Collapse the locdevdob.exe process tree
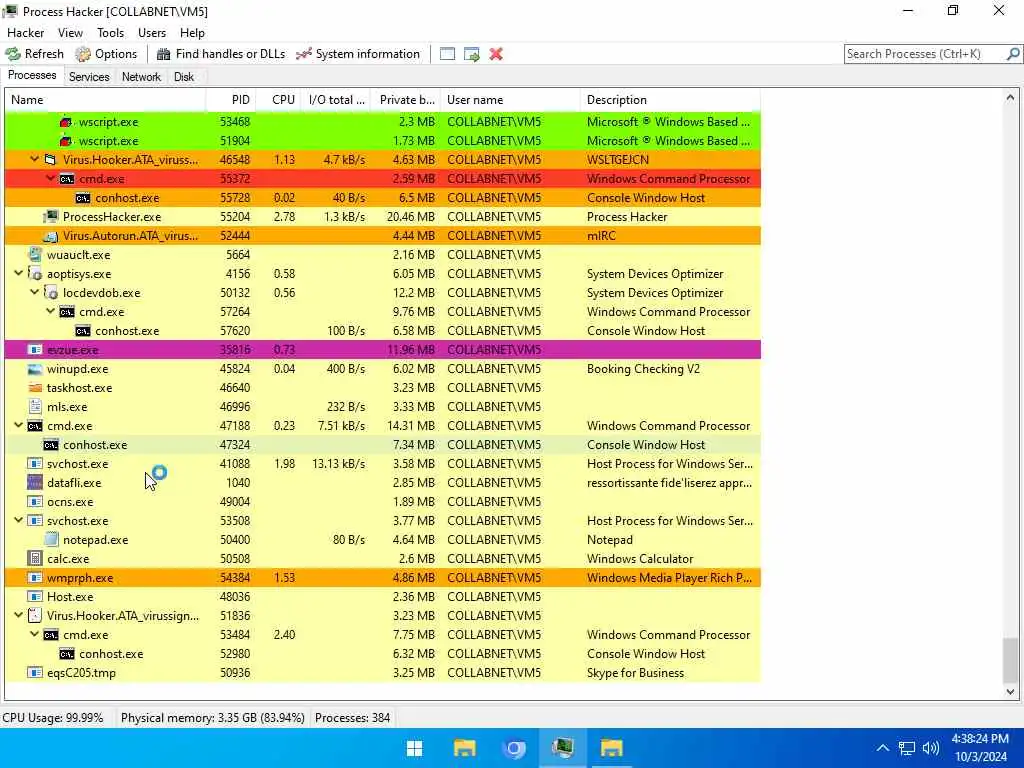Viewport: 1024px width, 768px height. (35, 293)
